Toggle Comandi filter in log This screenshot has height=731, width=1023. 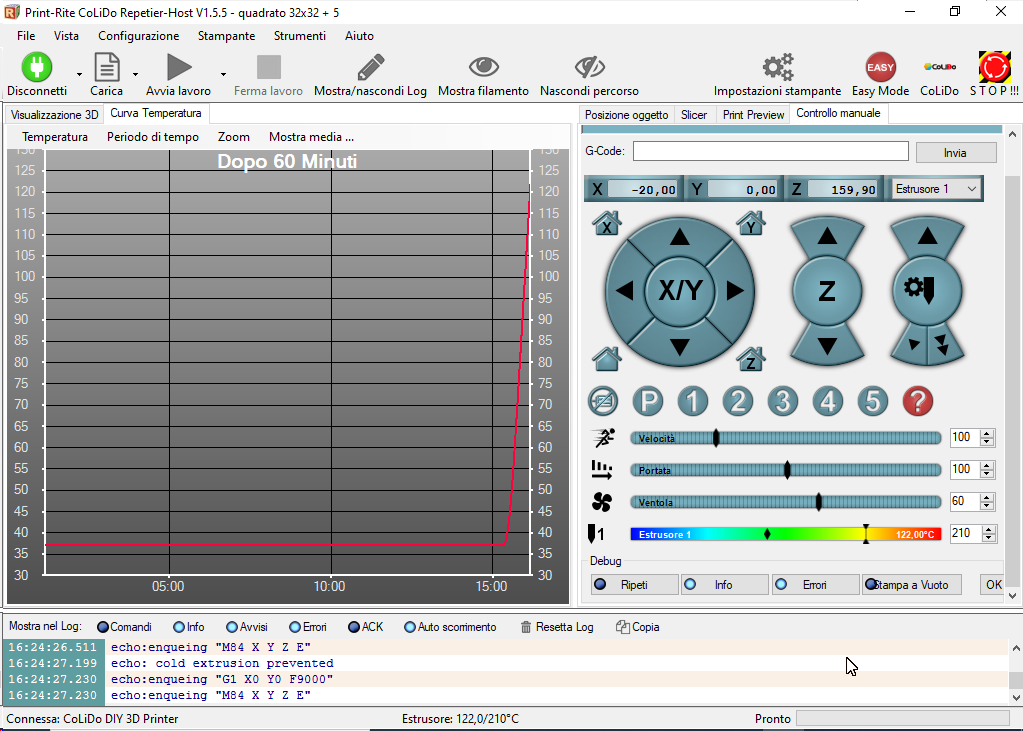click(103, 627)
